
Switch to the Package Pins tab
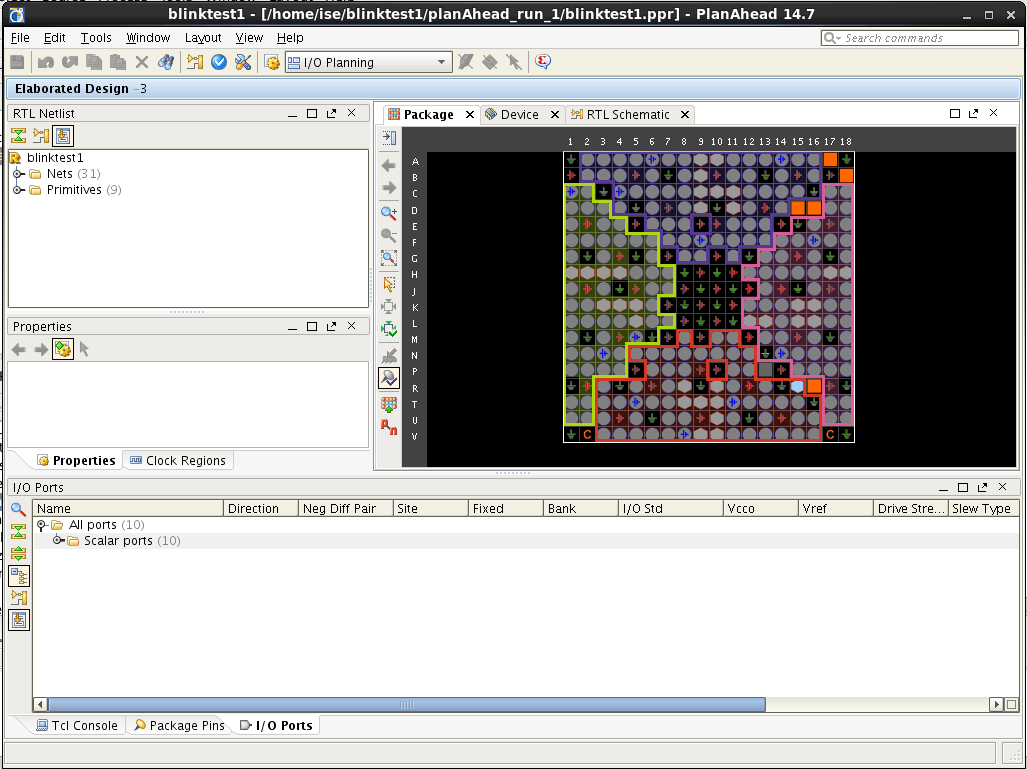(x=179, y=725)
